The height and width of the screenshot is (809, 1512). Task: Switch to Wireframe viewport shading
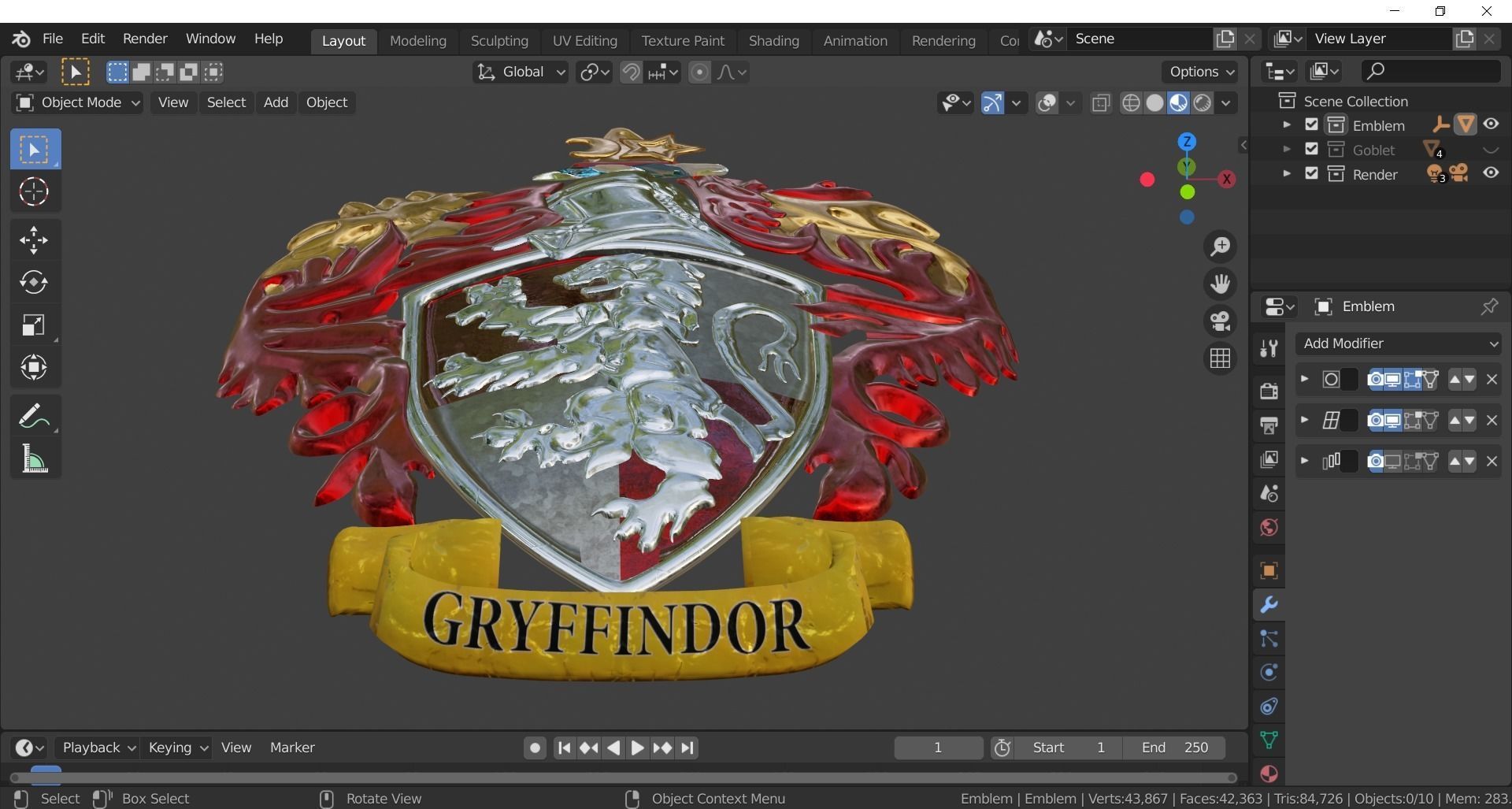[x=1131, y=103]
